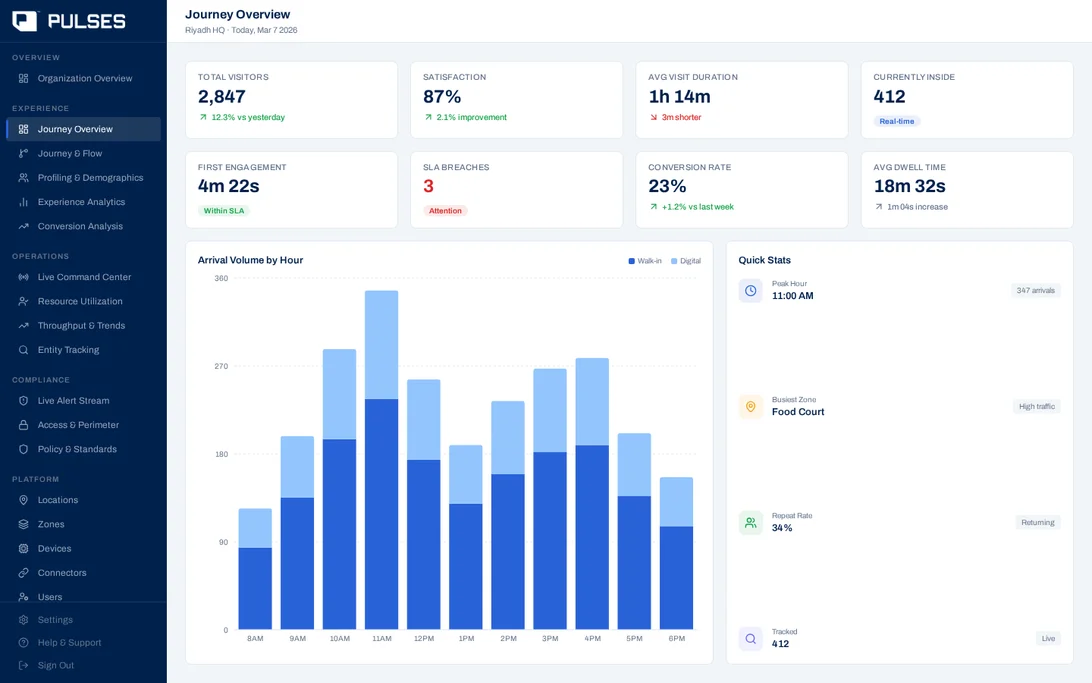Click the Pulses logo icon
Screen dimensions: 1092x683
click(x=24, y=21)
